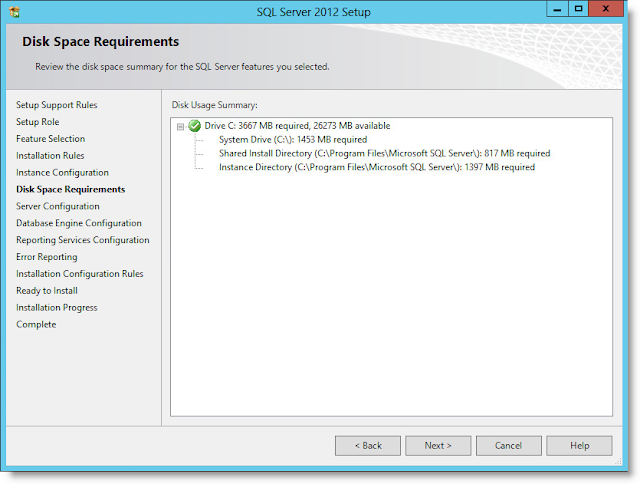Select the Drive C: 3667 MB required row
This screenshot has width=640, height=484.
point(297,126)
